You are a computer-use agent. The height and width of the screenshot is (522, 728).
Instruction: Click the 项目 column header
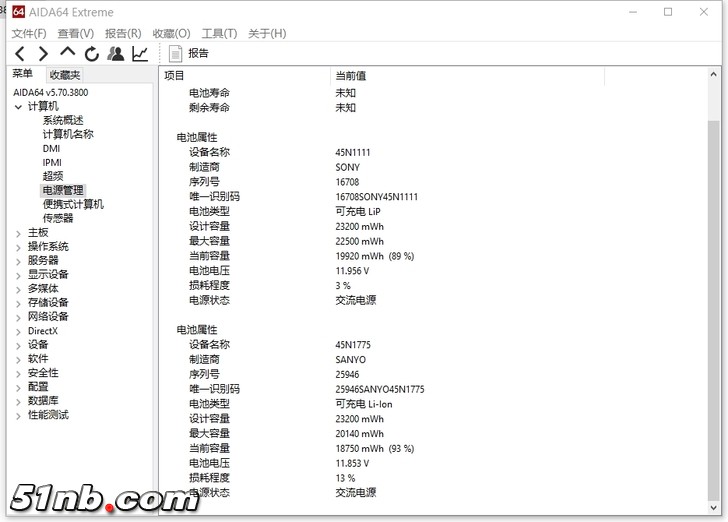point(174,76)
